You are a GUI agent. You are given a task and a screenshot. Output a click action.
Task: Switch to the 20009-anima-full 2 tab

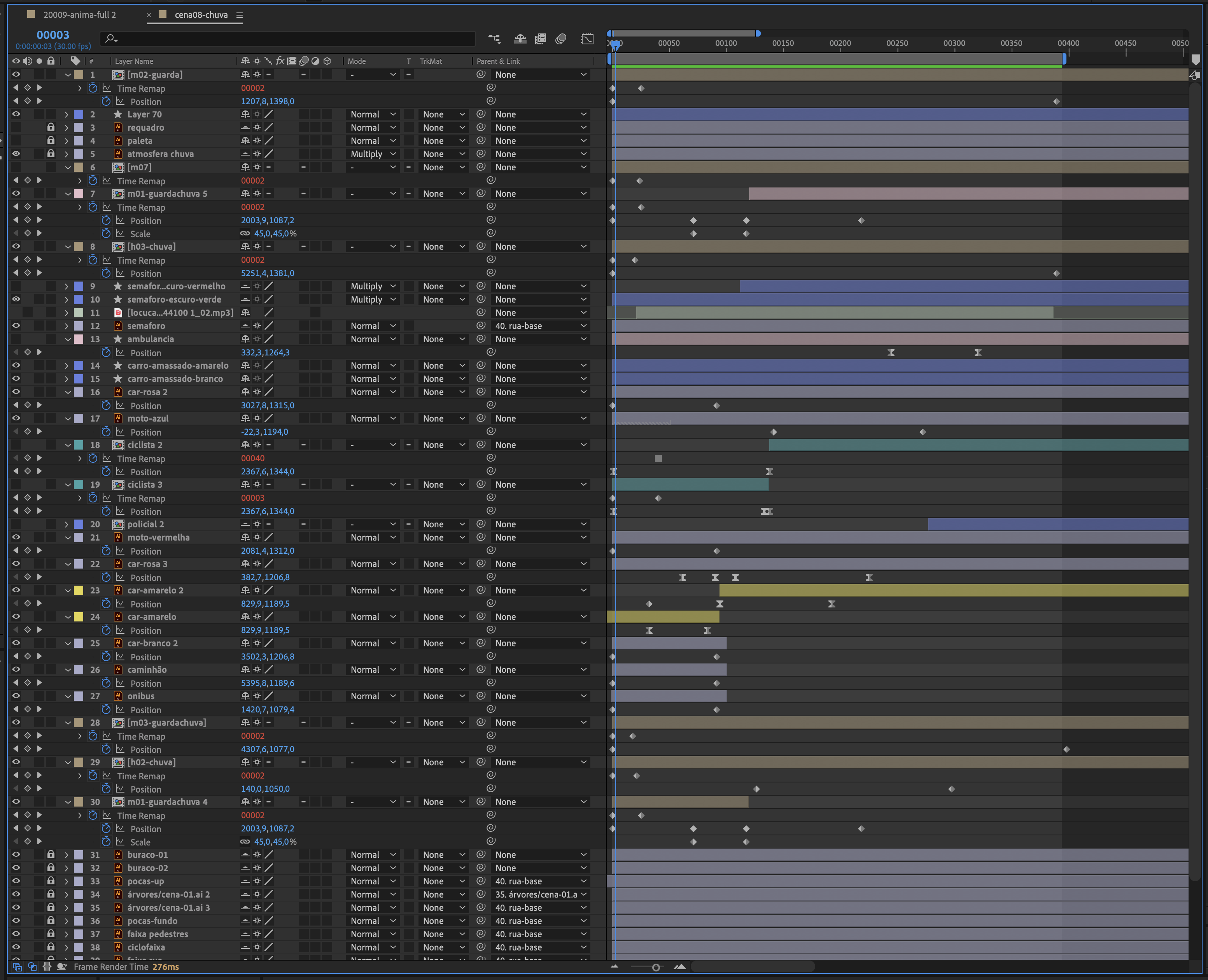tap(79, 15)
